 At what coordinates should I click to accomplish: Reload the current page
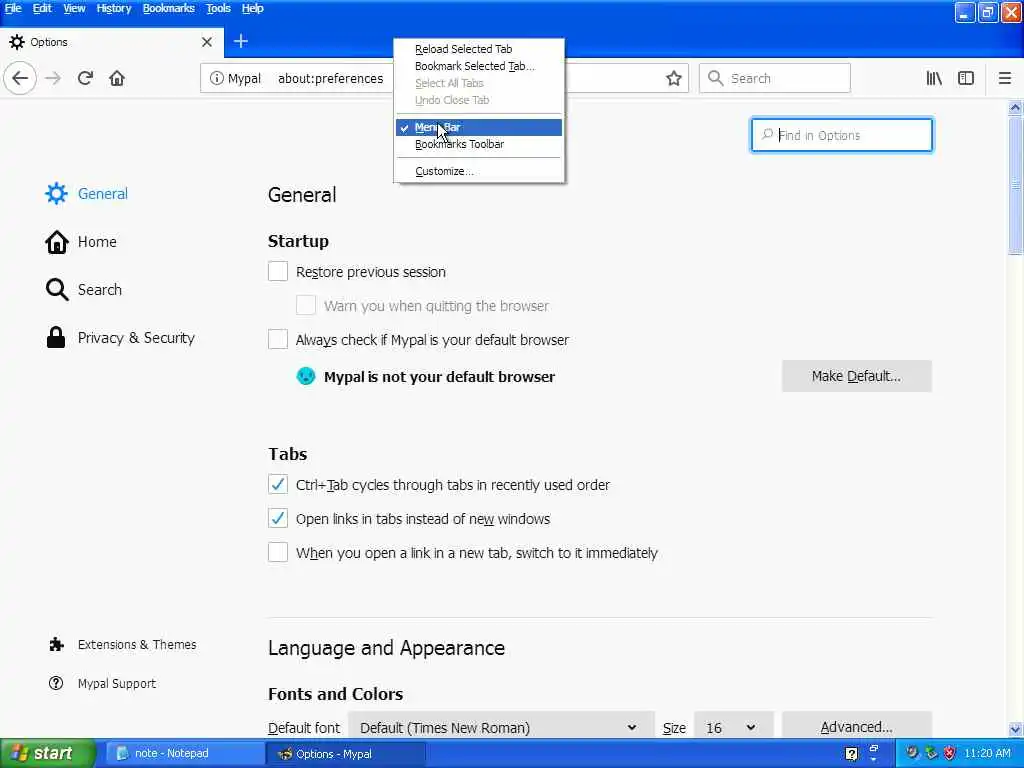[85, 78]
